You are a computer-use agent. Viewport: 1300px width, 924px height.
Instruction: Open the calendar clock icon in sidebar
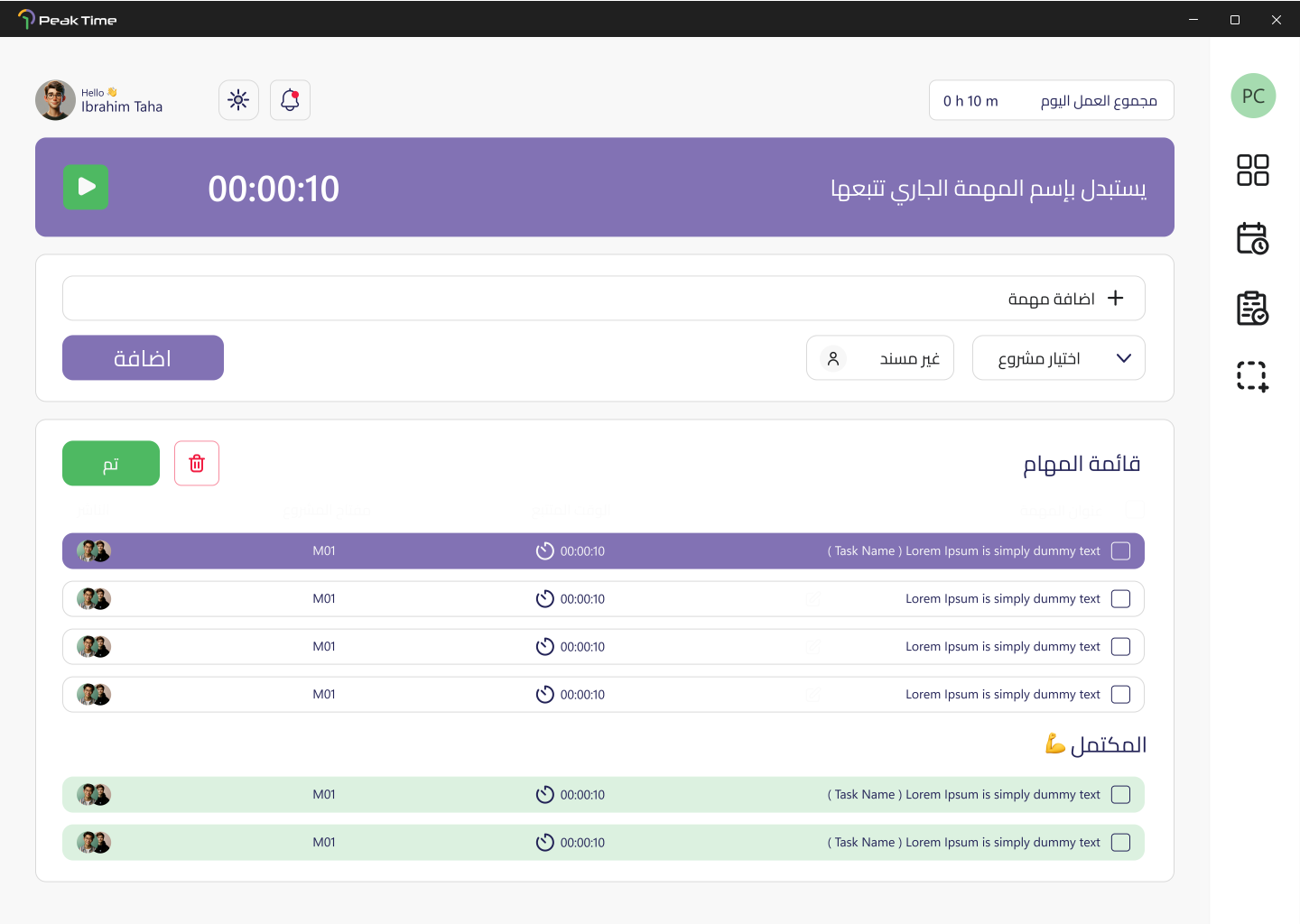click(1252, 238)
